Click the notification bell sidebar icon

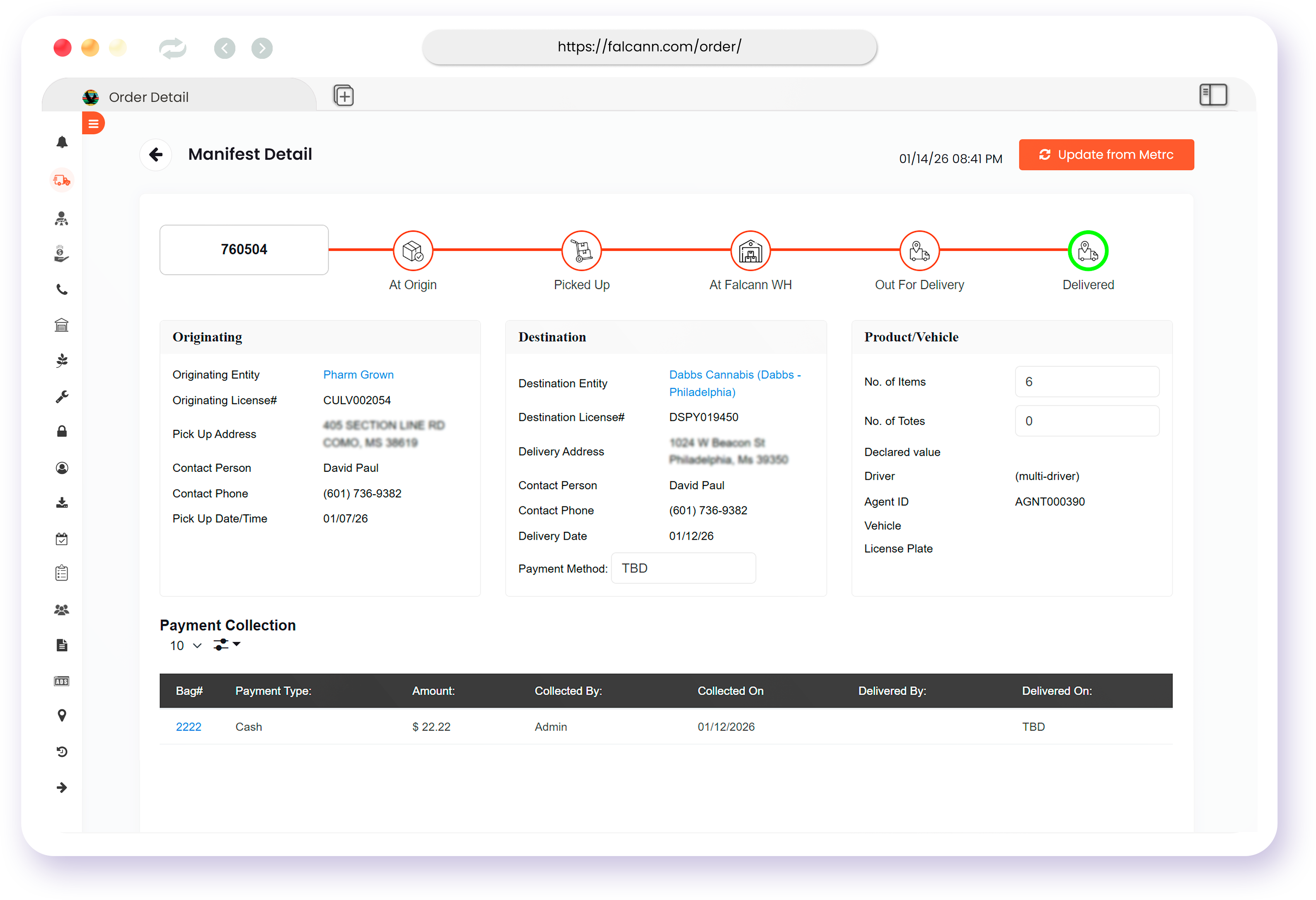tap(62, 142)
